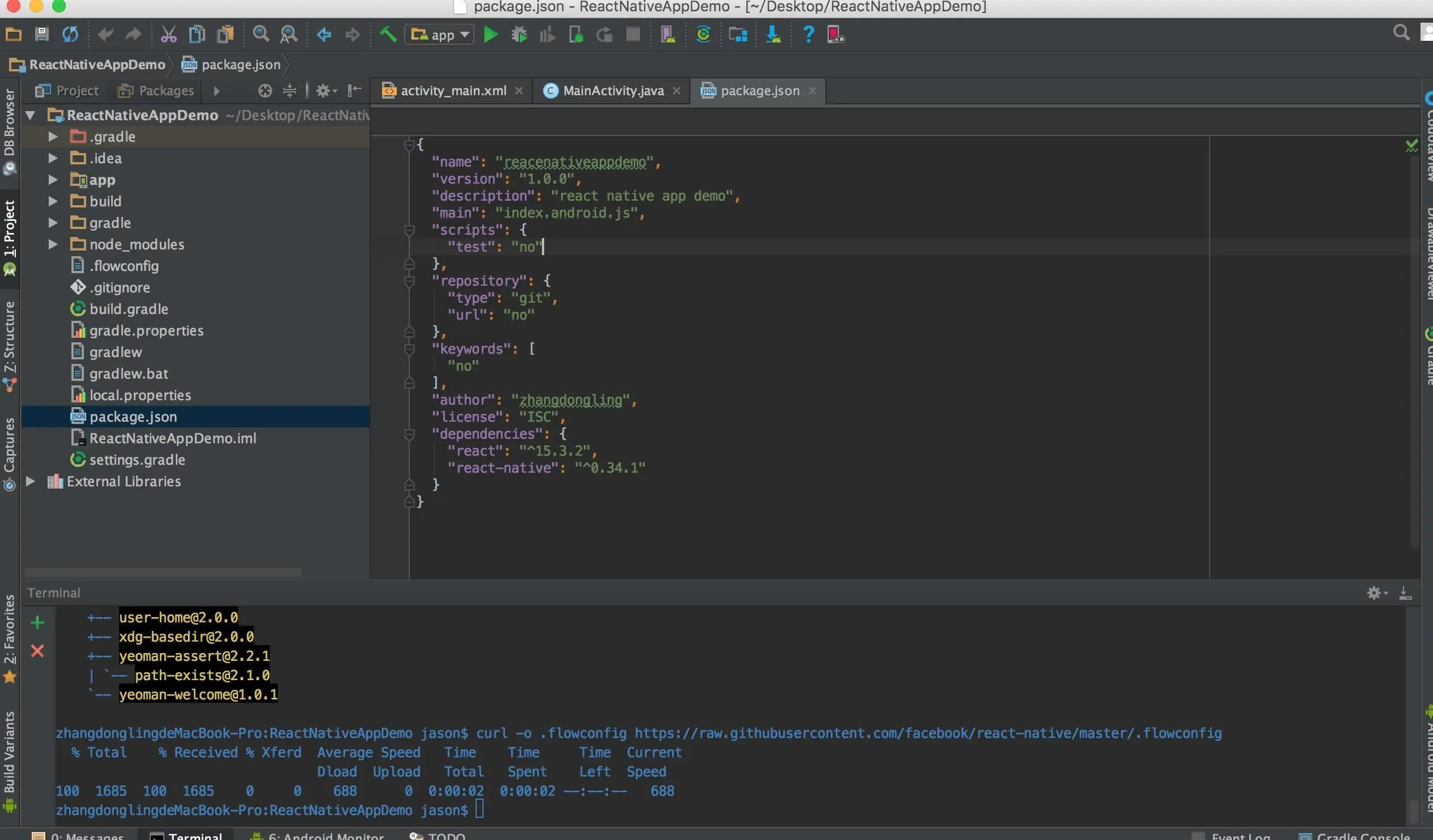The width and height of the screenshot is (1433, 840).
Task: Navigate forward with the right arrow
Action: click(x=353, y=34)
